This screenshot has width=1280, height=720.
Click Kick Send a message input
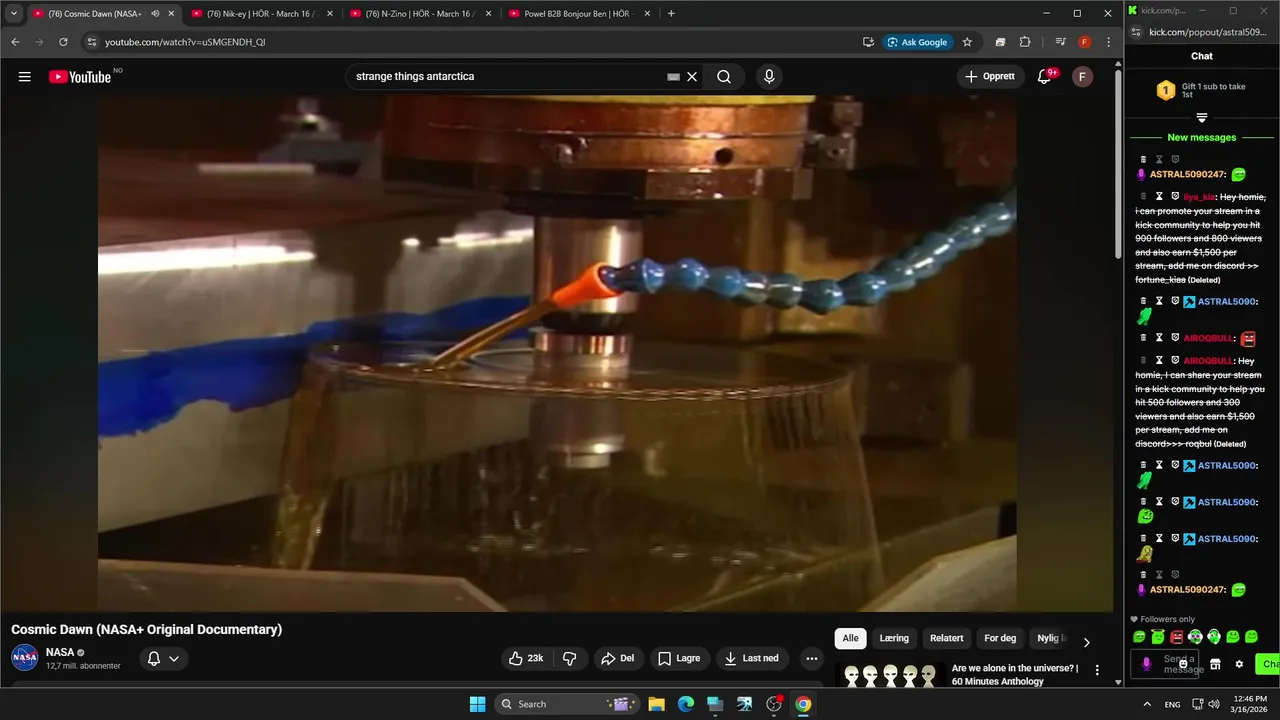(x=1165, y=664)
